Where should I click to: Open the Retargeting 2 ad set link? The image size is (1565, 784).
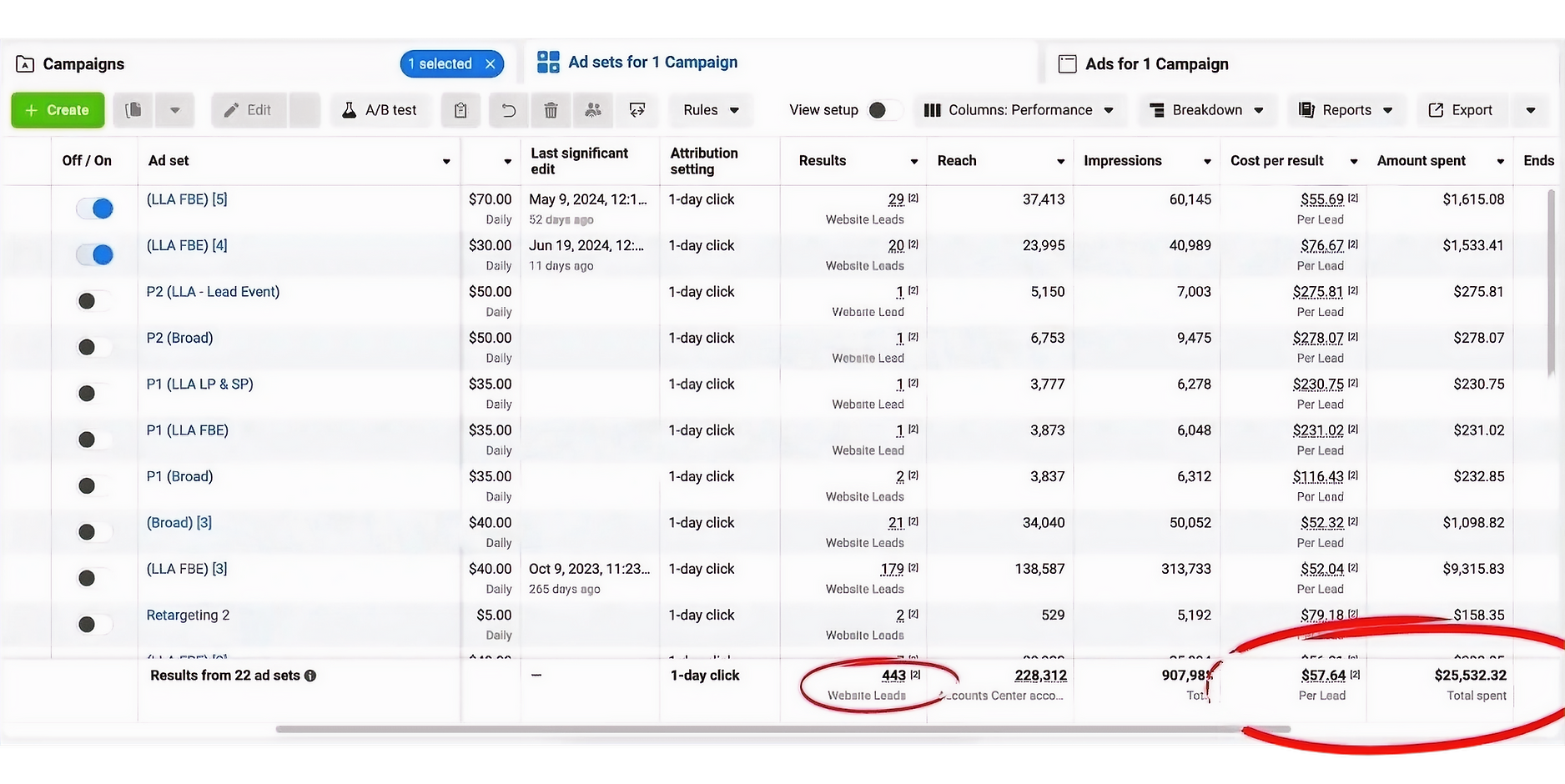[188, 615]
